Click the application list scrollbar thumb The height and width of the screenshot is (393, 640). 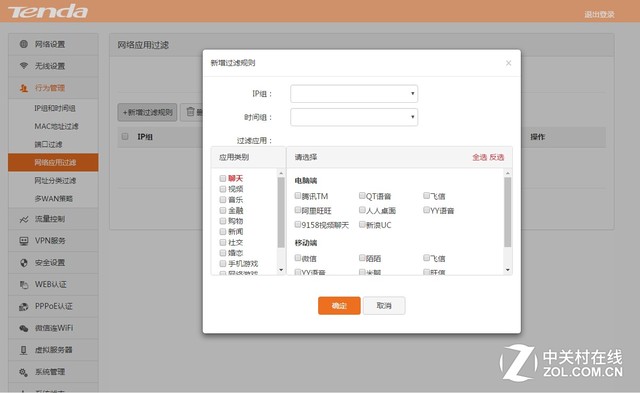coord(508,212)
